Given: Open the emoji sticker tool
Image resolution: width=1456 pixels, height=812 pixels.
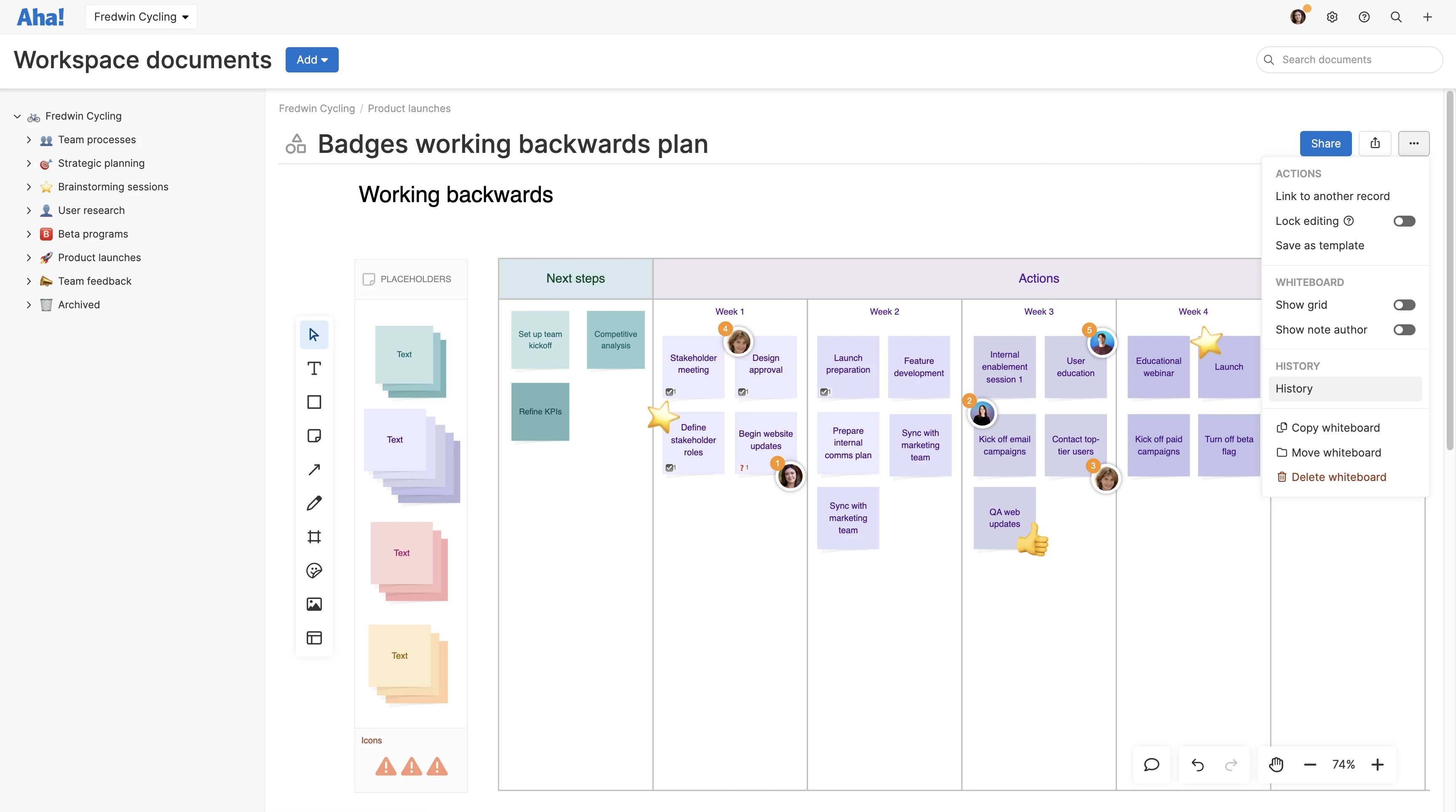Looking at the screenshot, I should pyautogui.click(x=314, y=571).
